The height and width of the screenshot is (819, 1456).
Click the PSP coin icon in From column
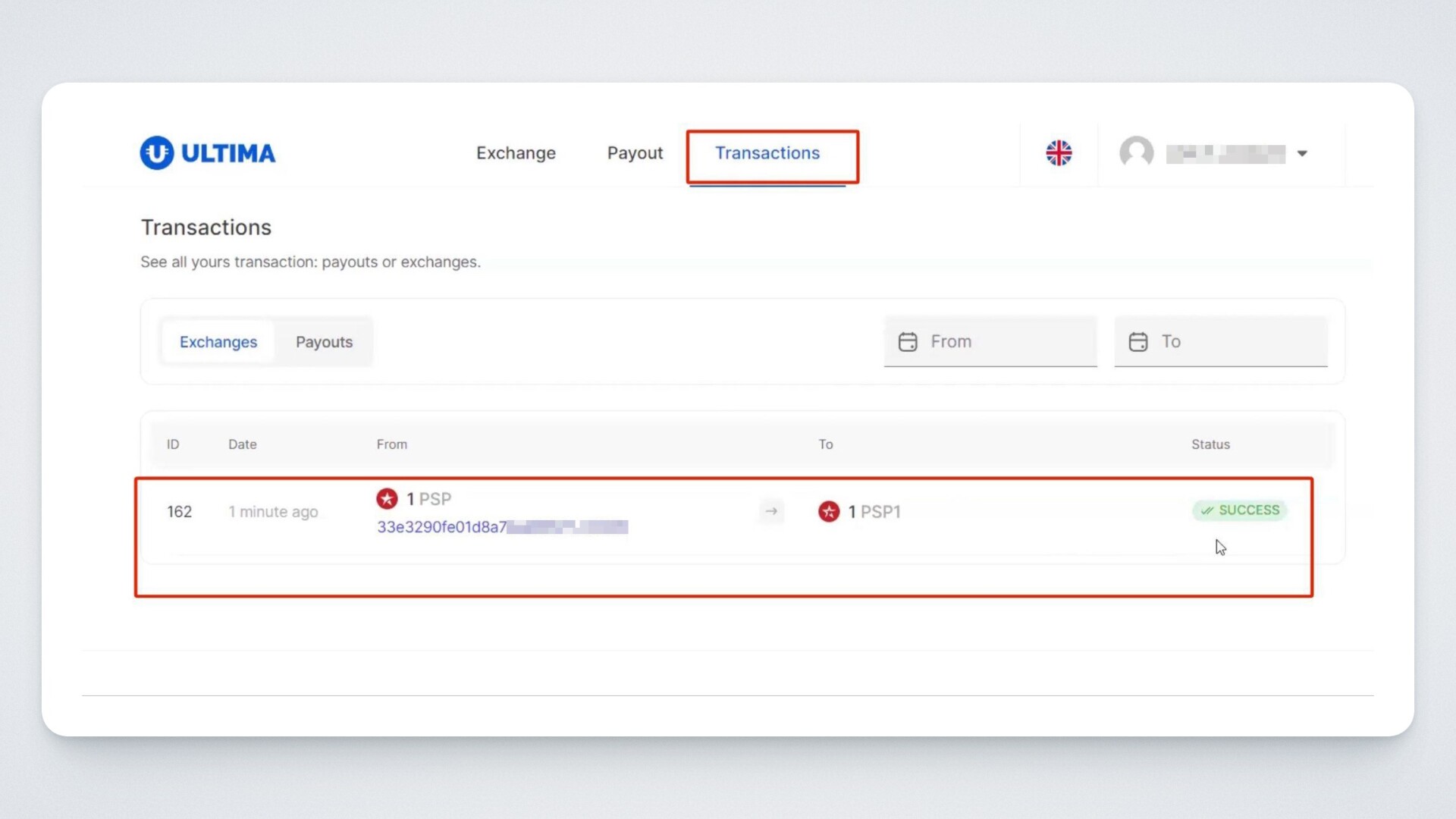387,499
